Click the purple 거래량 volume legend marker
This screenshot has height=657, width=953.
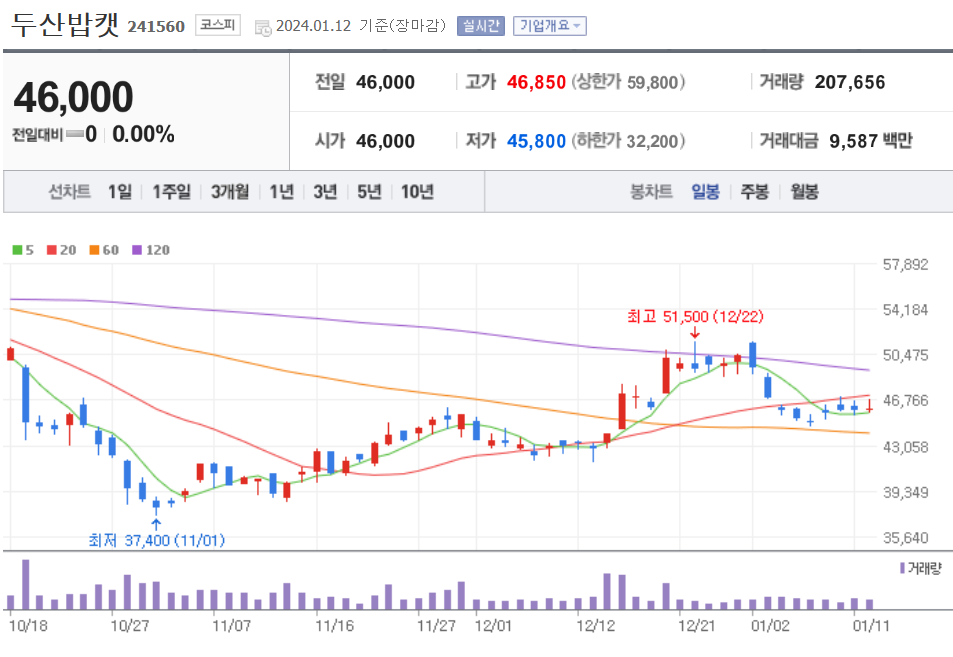903,568
